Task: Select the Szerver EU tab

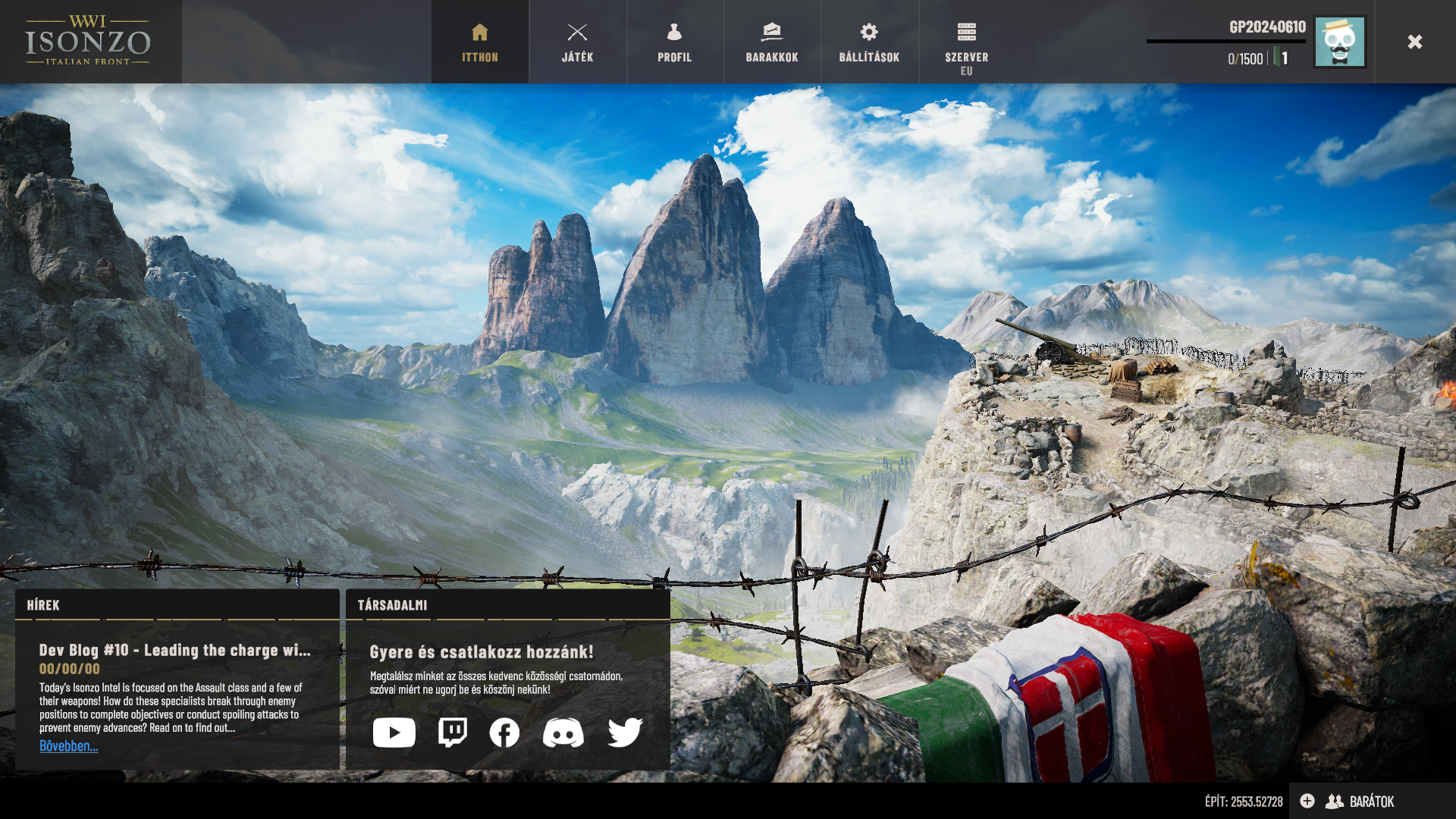Action: 966,45
